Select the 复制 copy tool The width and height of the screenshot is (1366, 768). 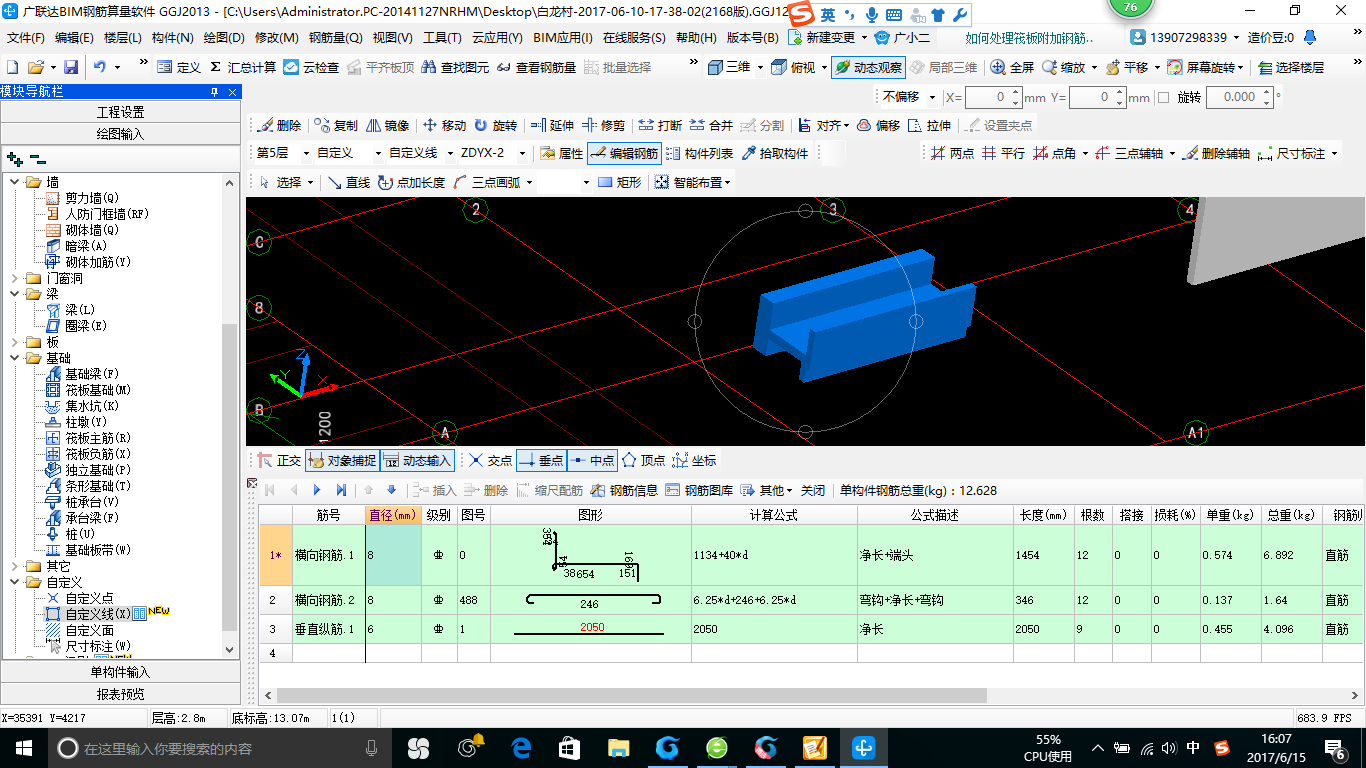336,125
